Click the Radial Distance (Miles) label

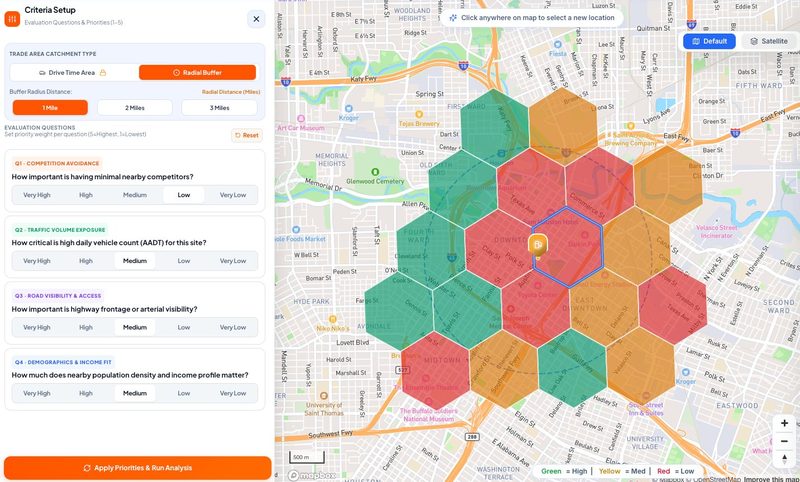click(x=231, y=92)
